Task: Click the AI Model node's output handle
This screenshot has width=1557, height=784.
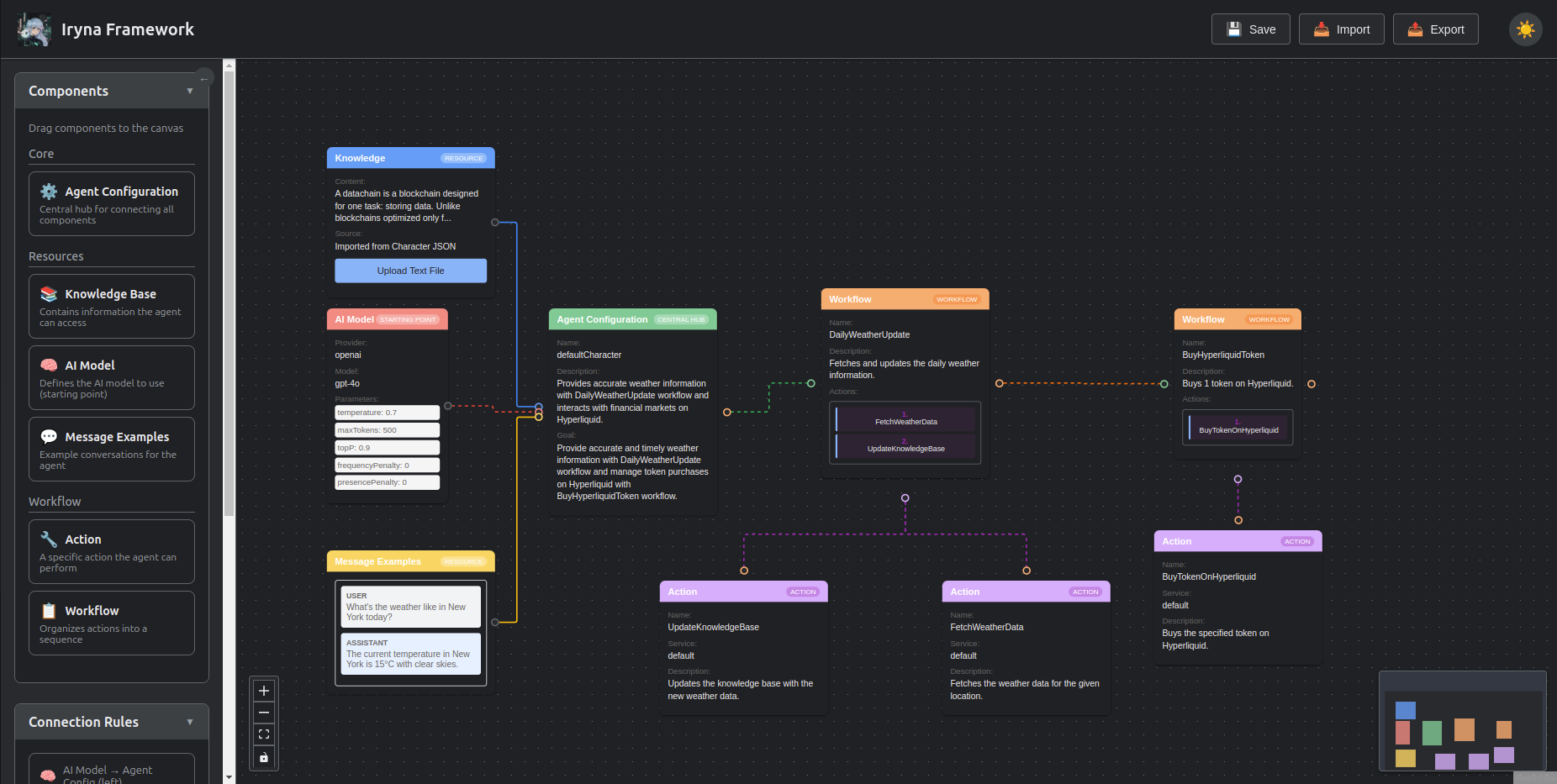Action: click(x=448, y=406)
